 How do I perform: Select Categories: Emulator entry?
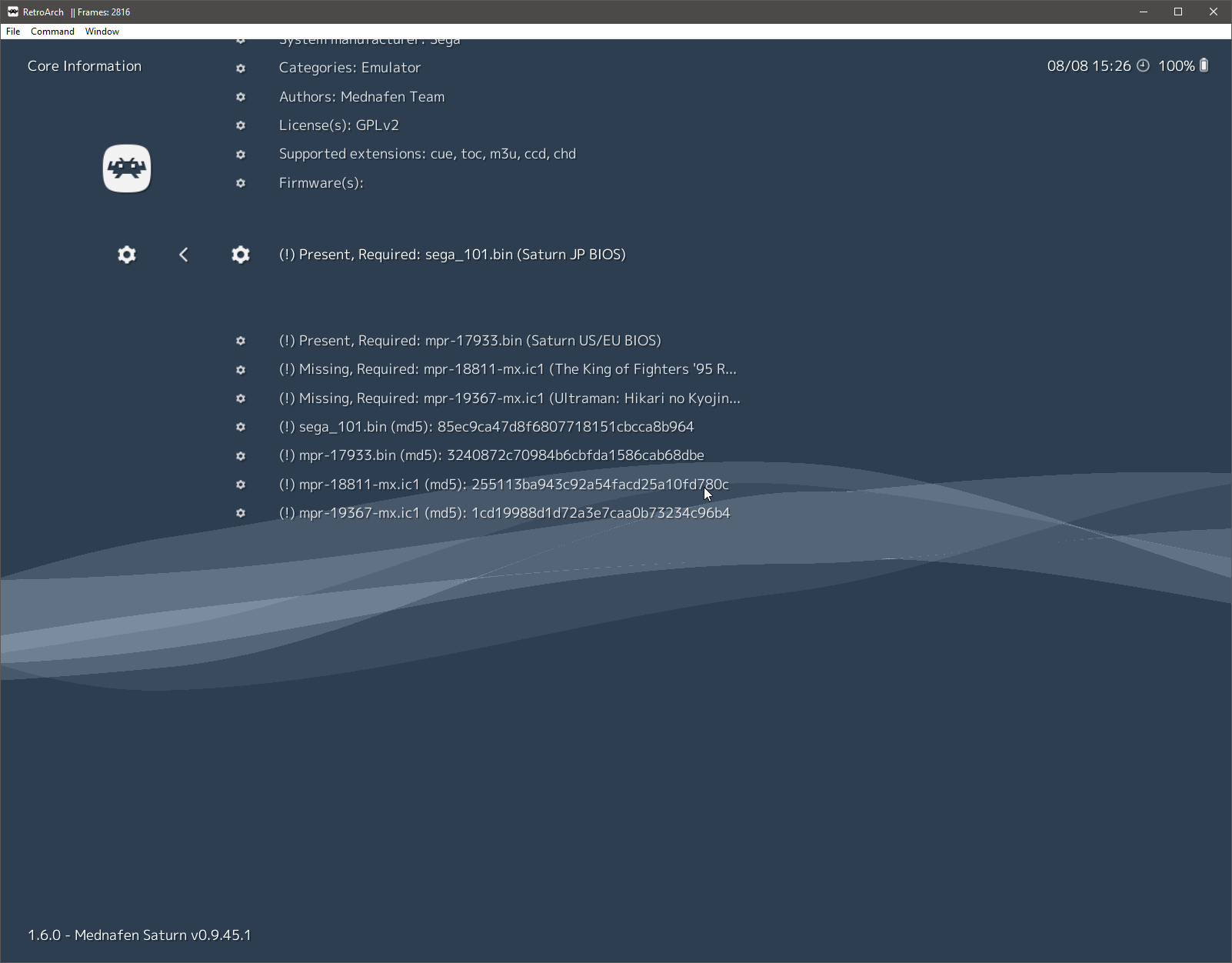(350, 68)
